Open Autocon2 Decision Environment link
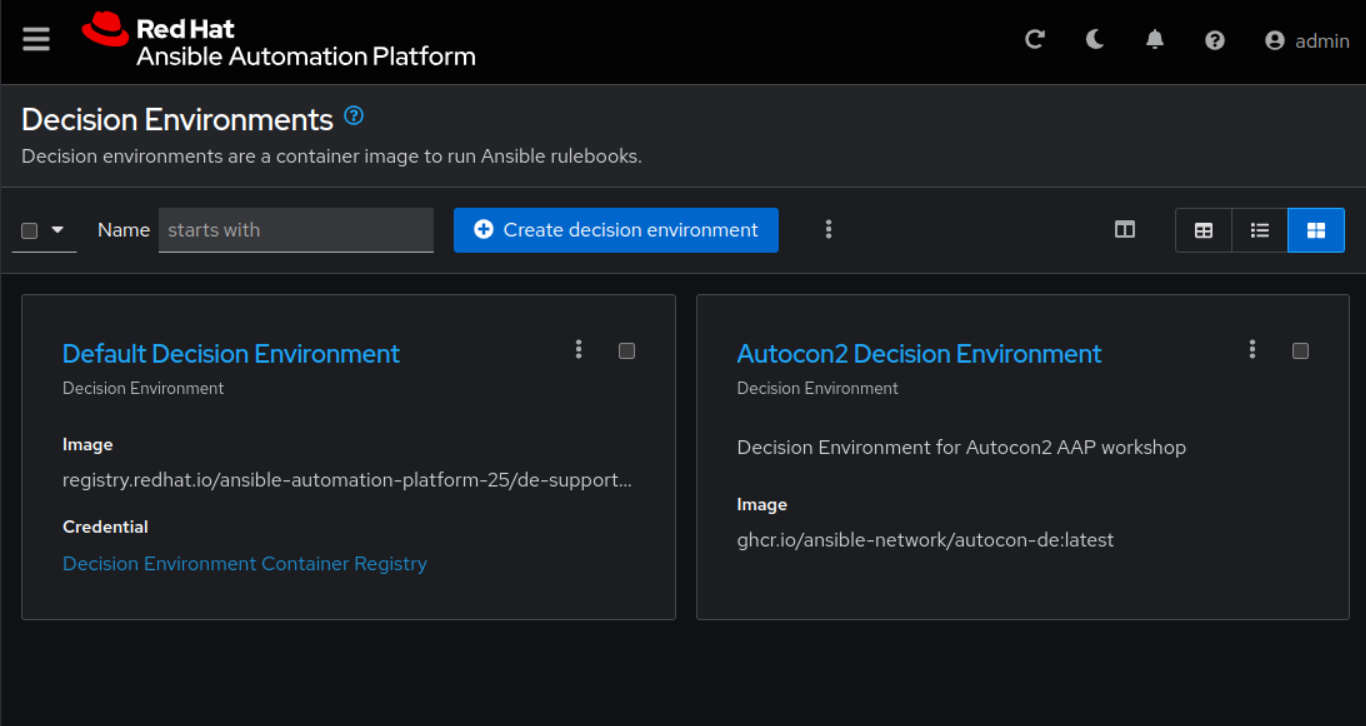 [919, 354]
